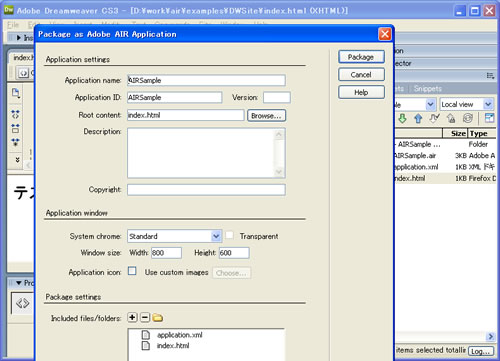This screenshot has height=361, width=500.
Task: Click the tag icon in Properties panel
Action: [x=22, y=303]
